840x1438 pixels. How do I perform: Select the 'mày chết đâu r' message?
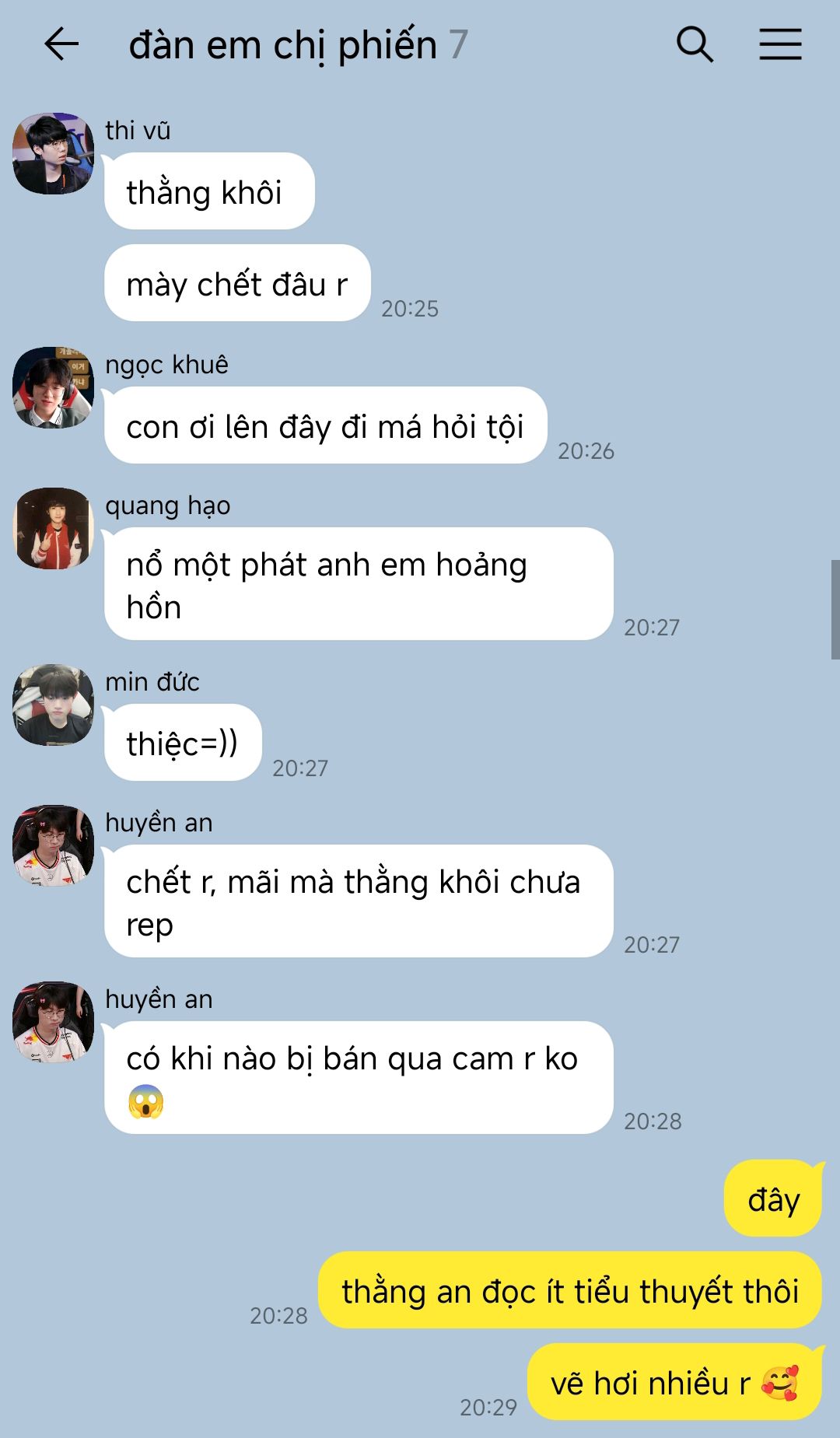click(237, 283)
